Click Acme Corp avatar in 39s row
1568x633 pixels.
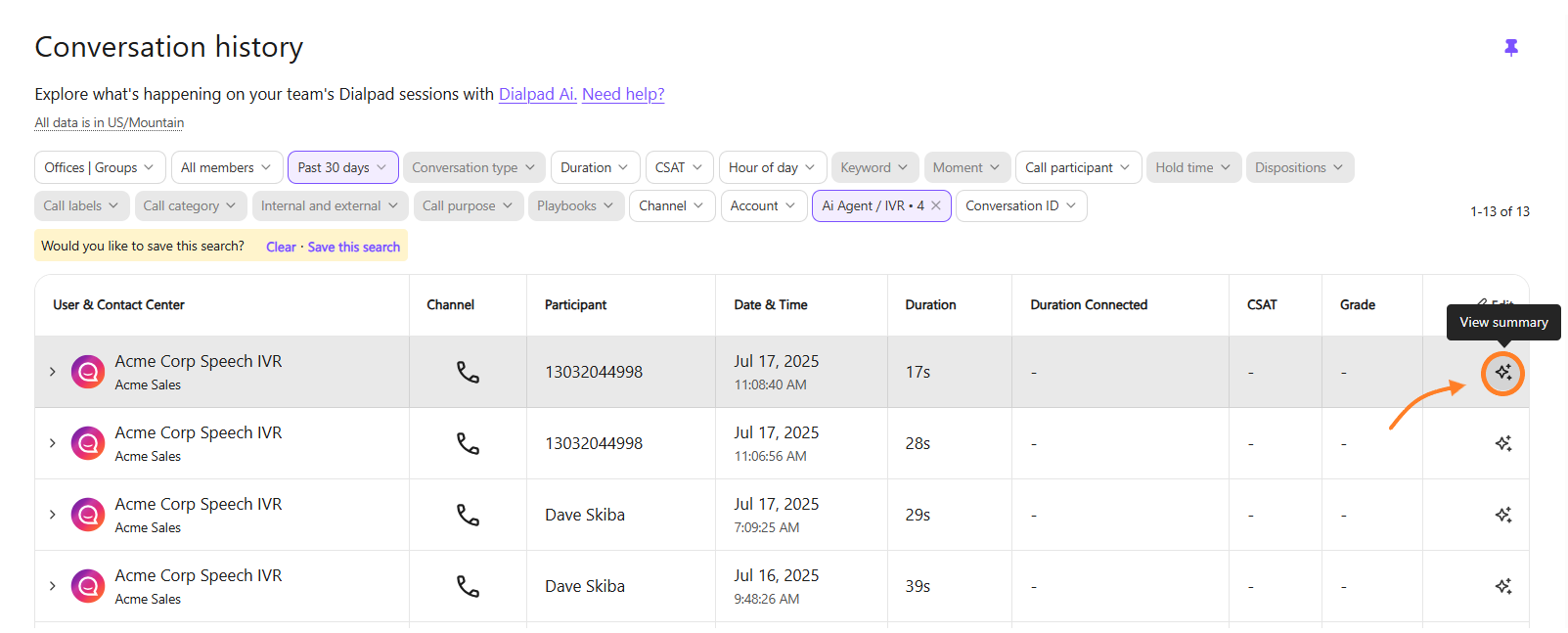pyautogui.click(x=88, y=586)
